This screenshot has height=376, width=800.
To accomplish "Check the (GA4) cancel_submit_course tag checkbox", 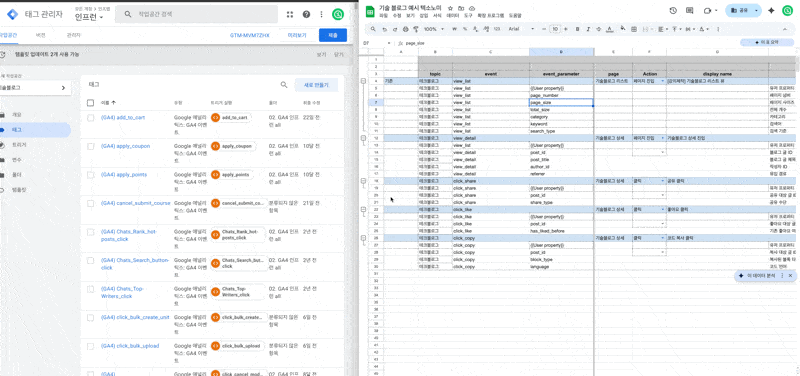I will [x=90, y=203].
